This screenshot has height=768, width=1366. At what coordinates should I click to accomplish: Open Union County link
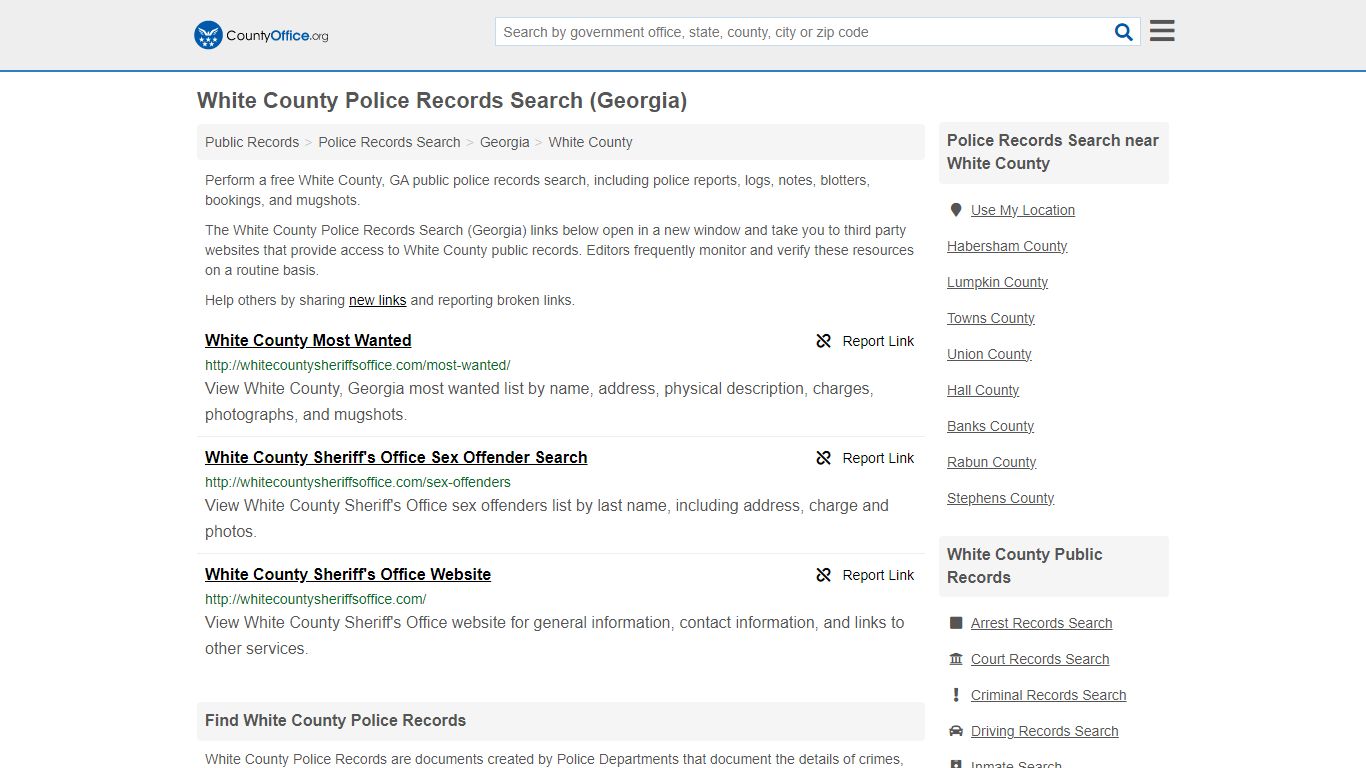pyautogui.click(x=989, y=354)
